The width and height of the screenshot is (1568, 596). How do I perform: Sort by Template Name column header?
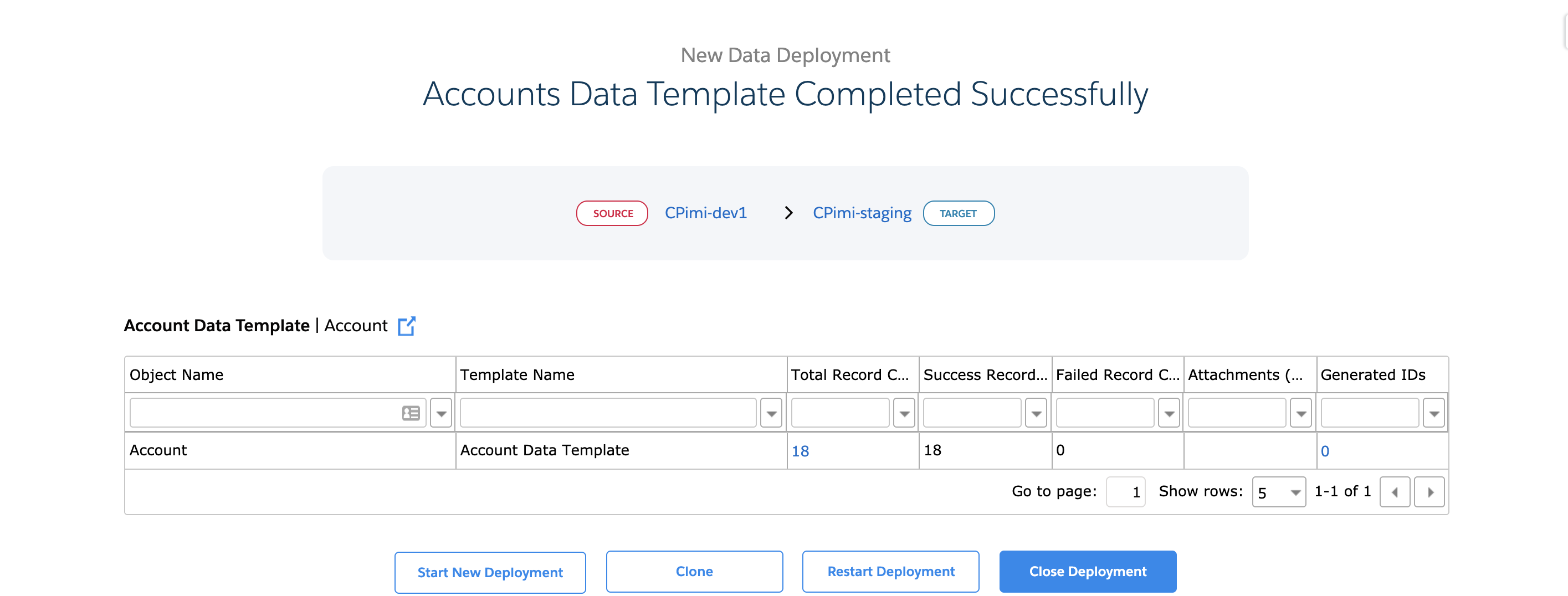(x=621, y=375)
